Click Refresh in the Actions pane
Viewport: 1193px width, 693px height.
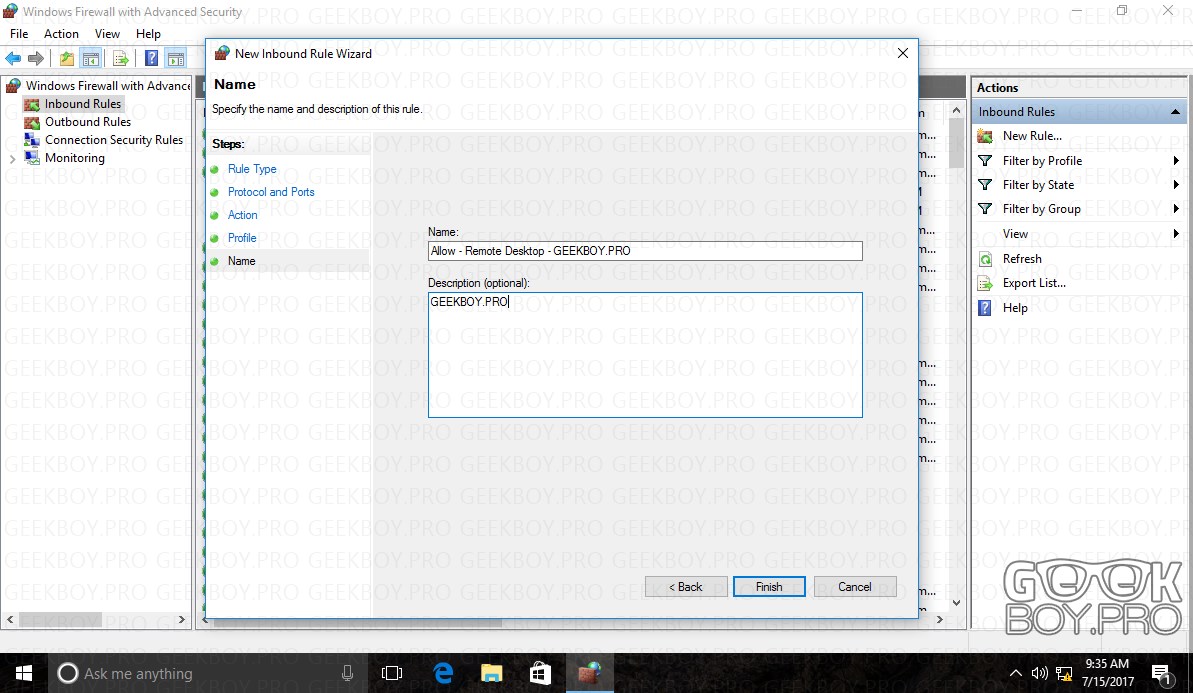[x=1022, y=259]
